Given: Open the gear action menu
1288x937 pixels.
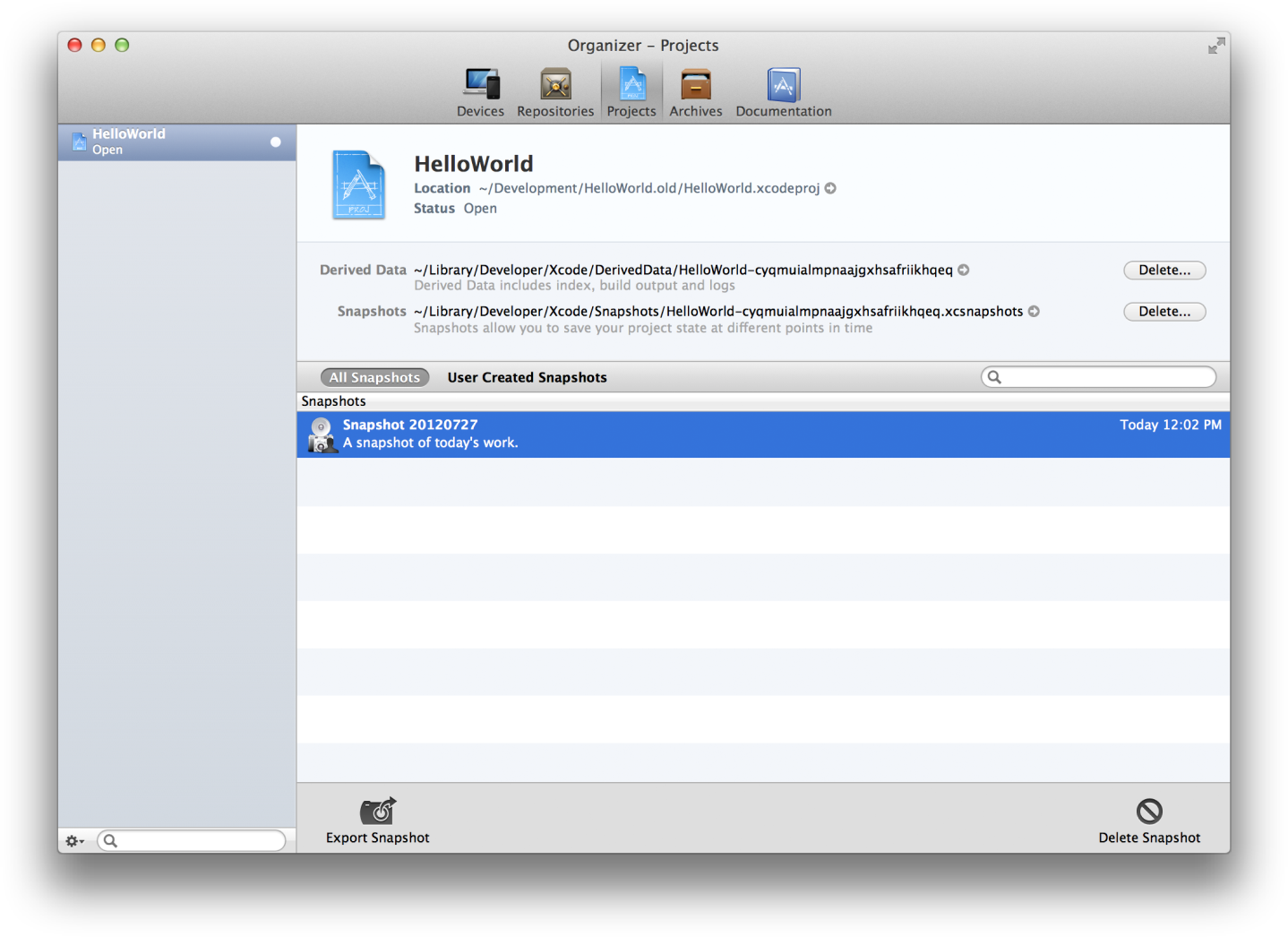Looking at the screenshot, I should click(x=74, y=841).
